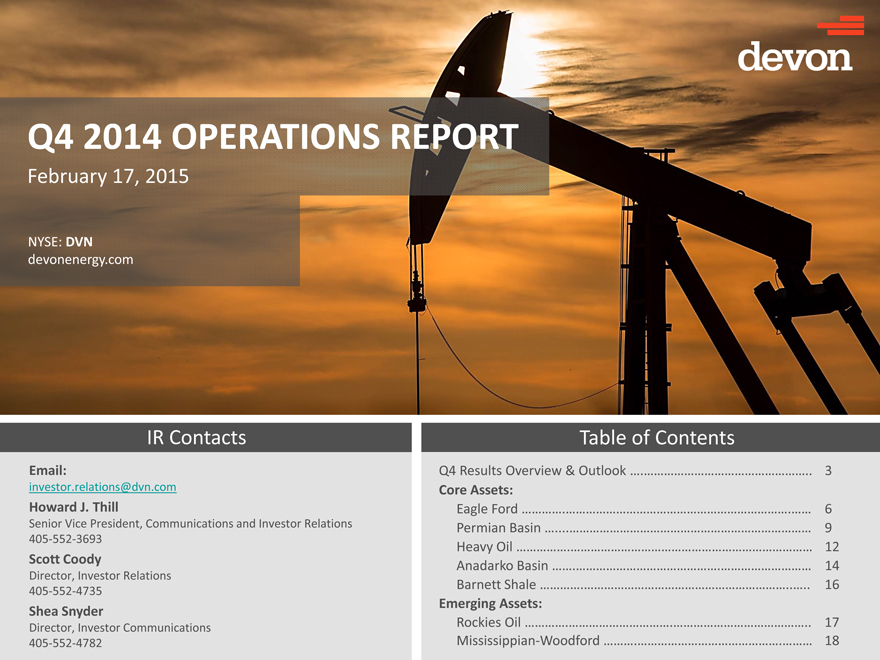Click Scott Coody's phone number 405-552-4735
The width and height of the screenshot is (880, 660).
click(x=65, y=591)
